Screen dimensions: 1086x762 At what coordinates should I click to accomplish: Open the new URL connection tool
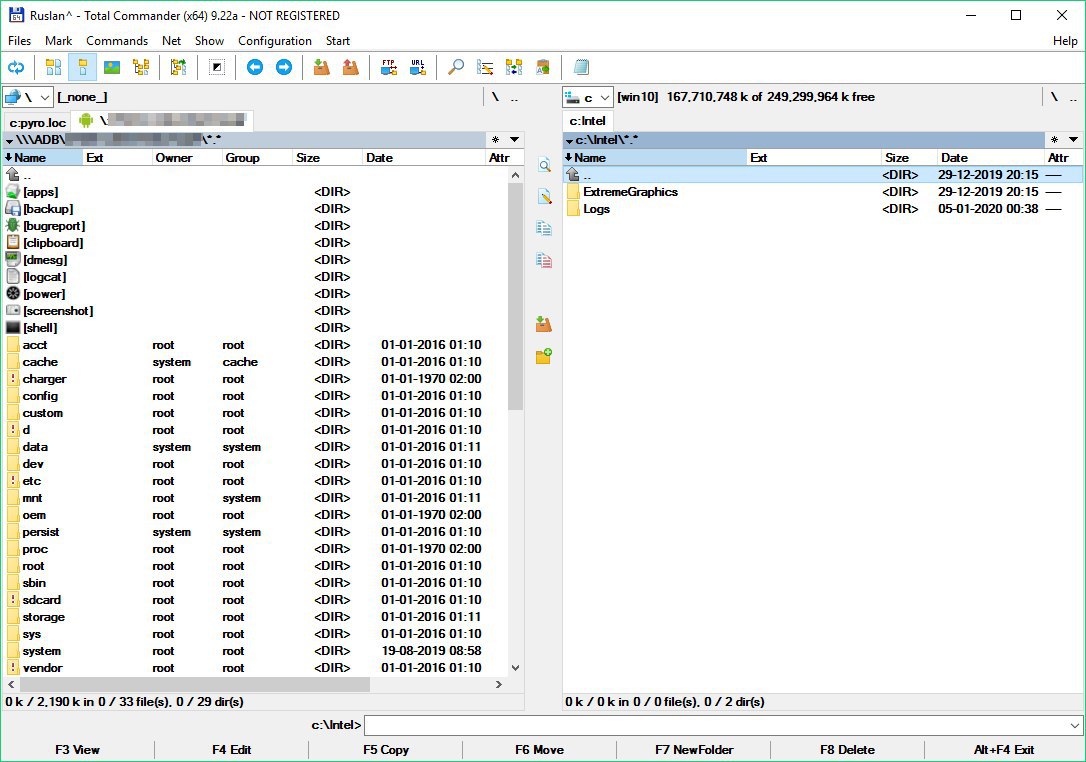(x=418, y=67)
